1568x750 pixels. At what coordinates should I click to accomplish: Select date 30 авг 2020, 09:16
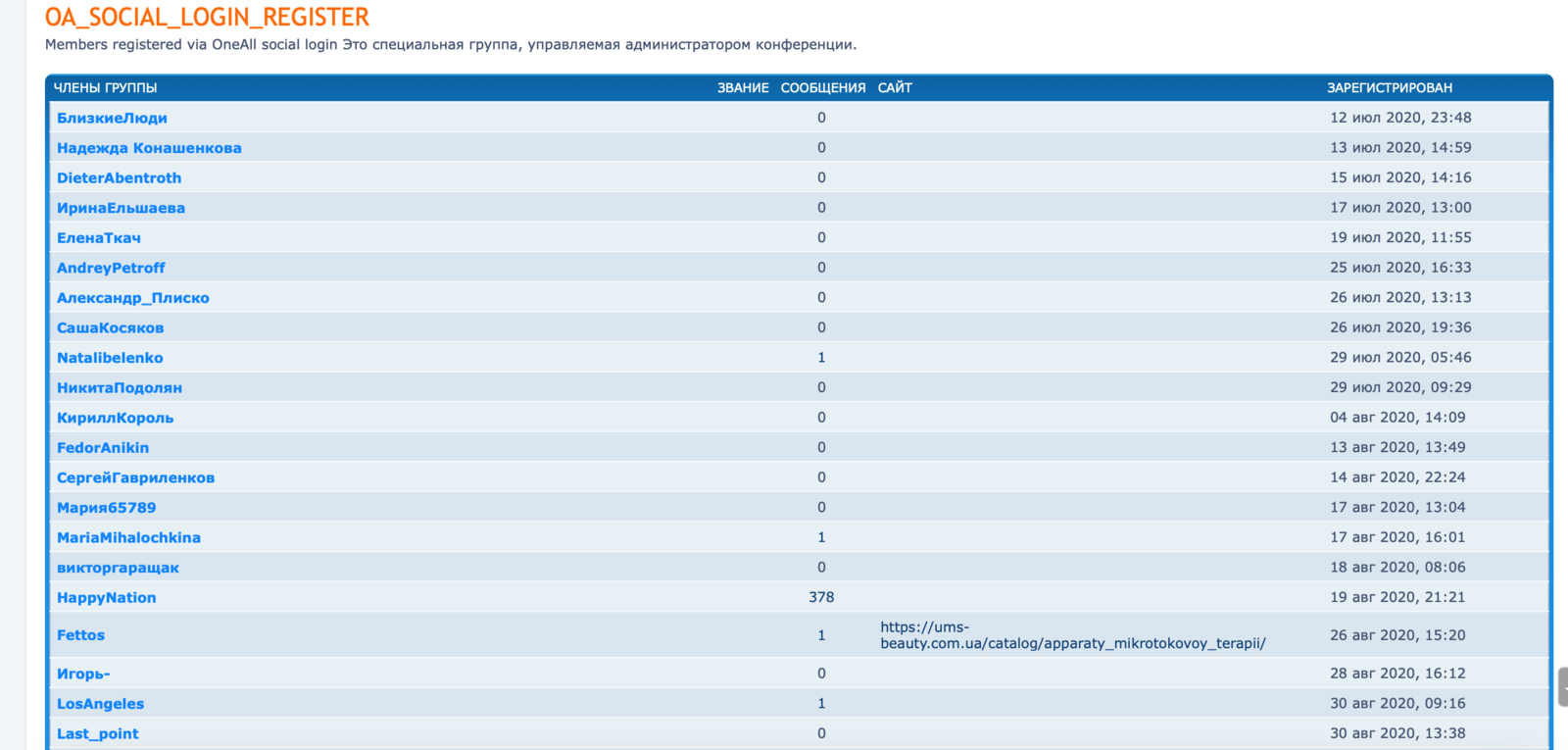[x=1397, y=703]
